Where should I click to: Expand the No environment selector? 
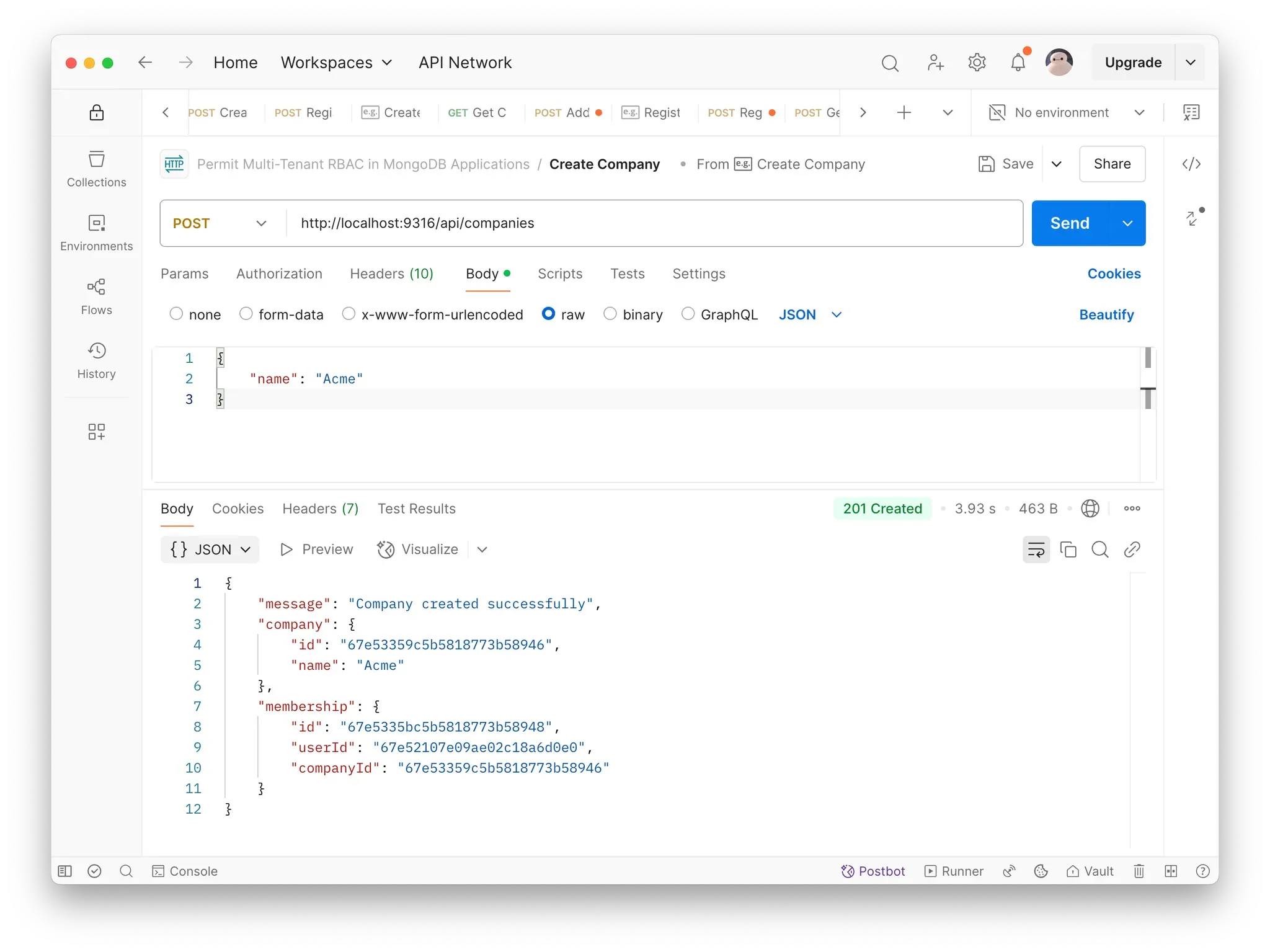point(1066,112)
